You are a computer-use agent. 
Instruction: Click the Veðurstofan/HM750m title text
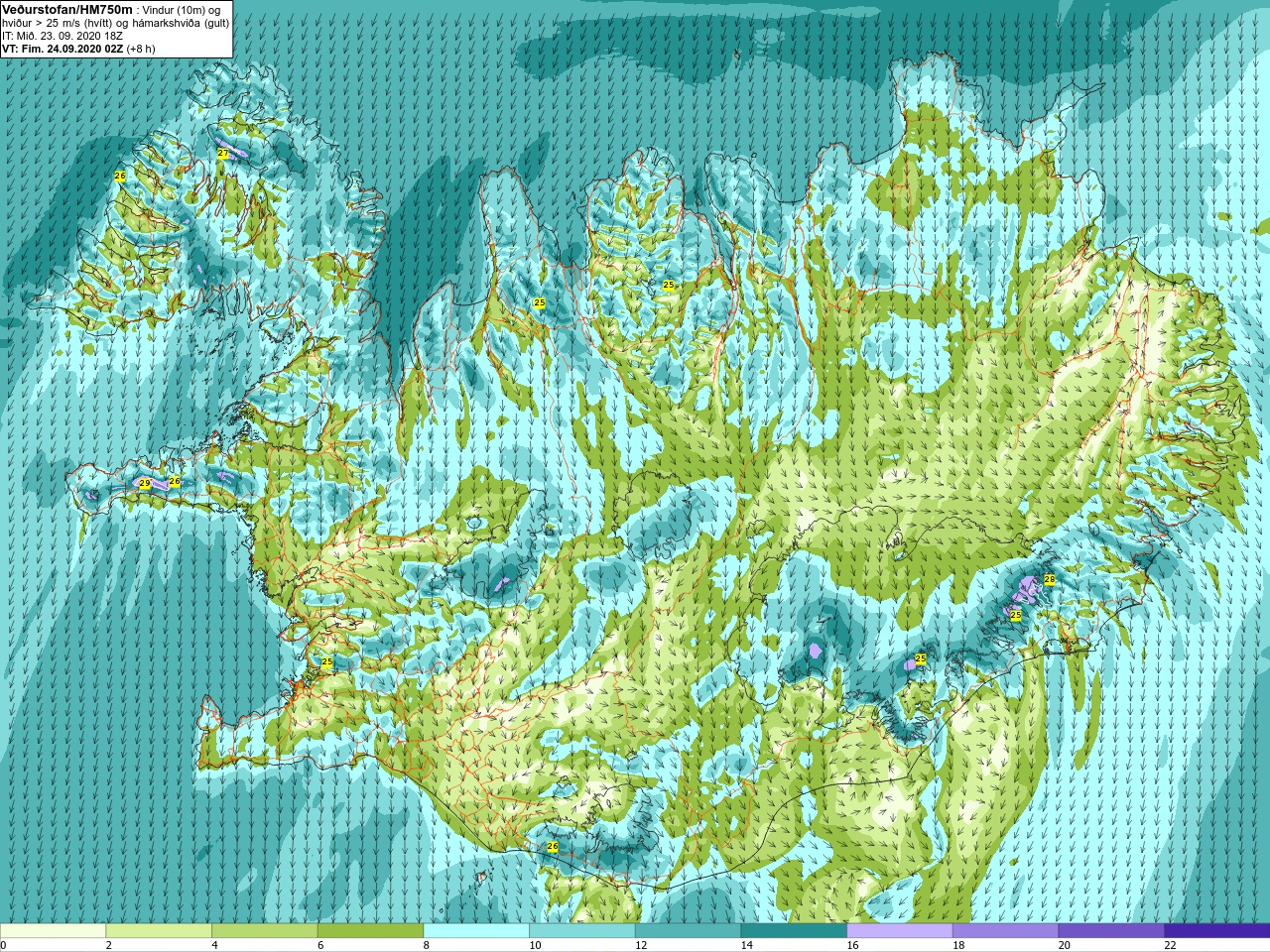pyautogui.click(x=67, y=9)
